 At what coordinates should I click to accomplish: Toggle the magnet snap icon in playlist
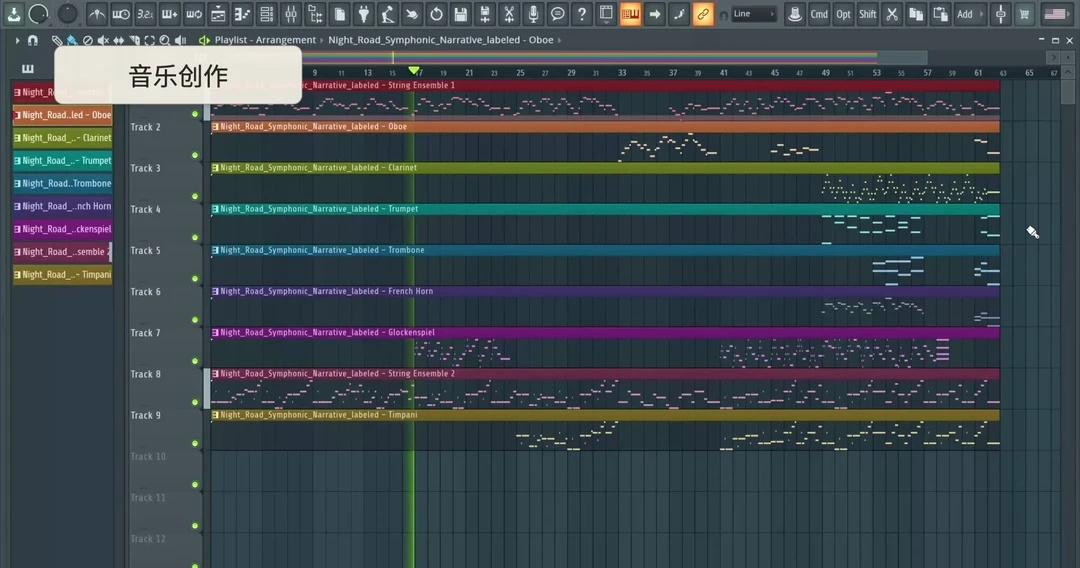[32, 41]
